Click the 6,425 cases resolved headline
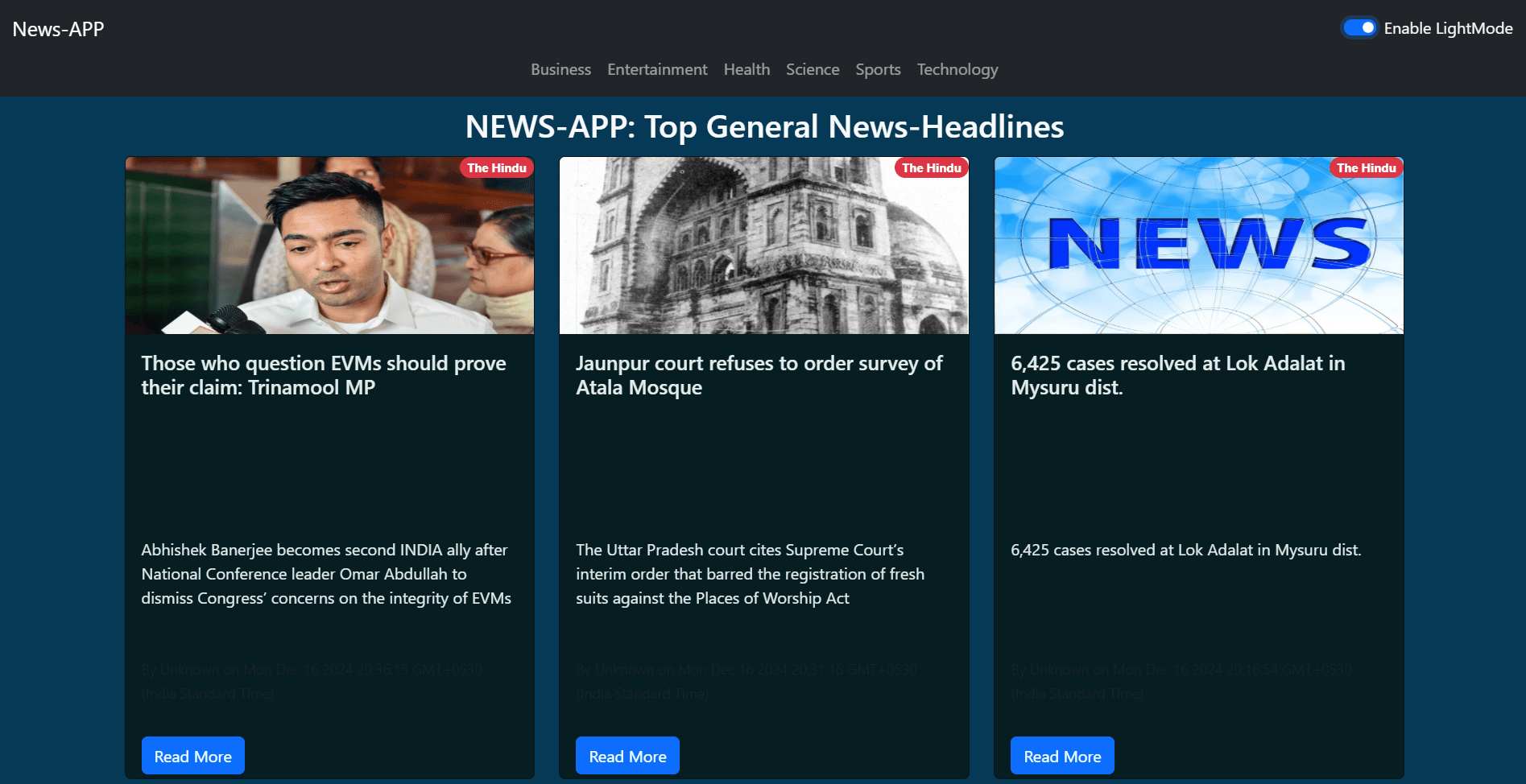Screen dimensions: 1526x784 point(1177,375)
